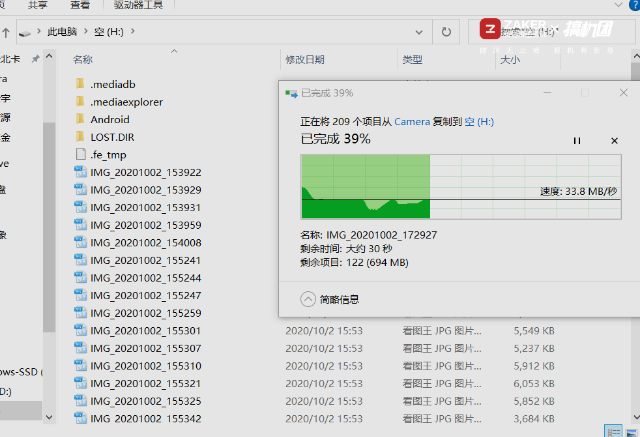Image resolution: width=640 pixels, height=437 pixels.
Task: Select image IMG_20201002_153922
Action: [x=138, y=172]
